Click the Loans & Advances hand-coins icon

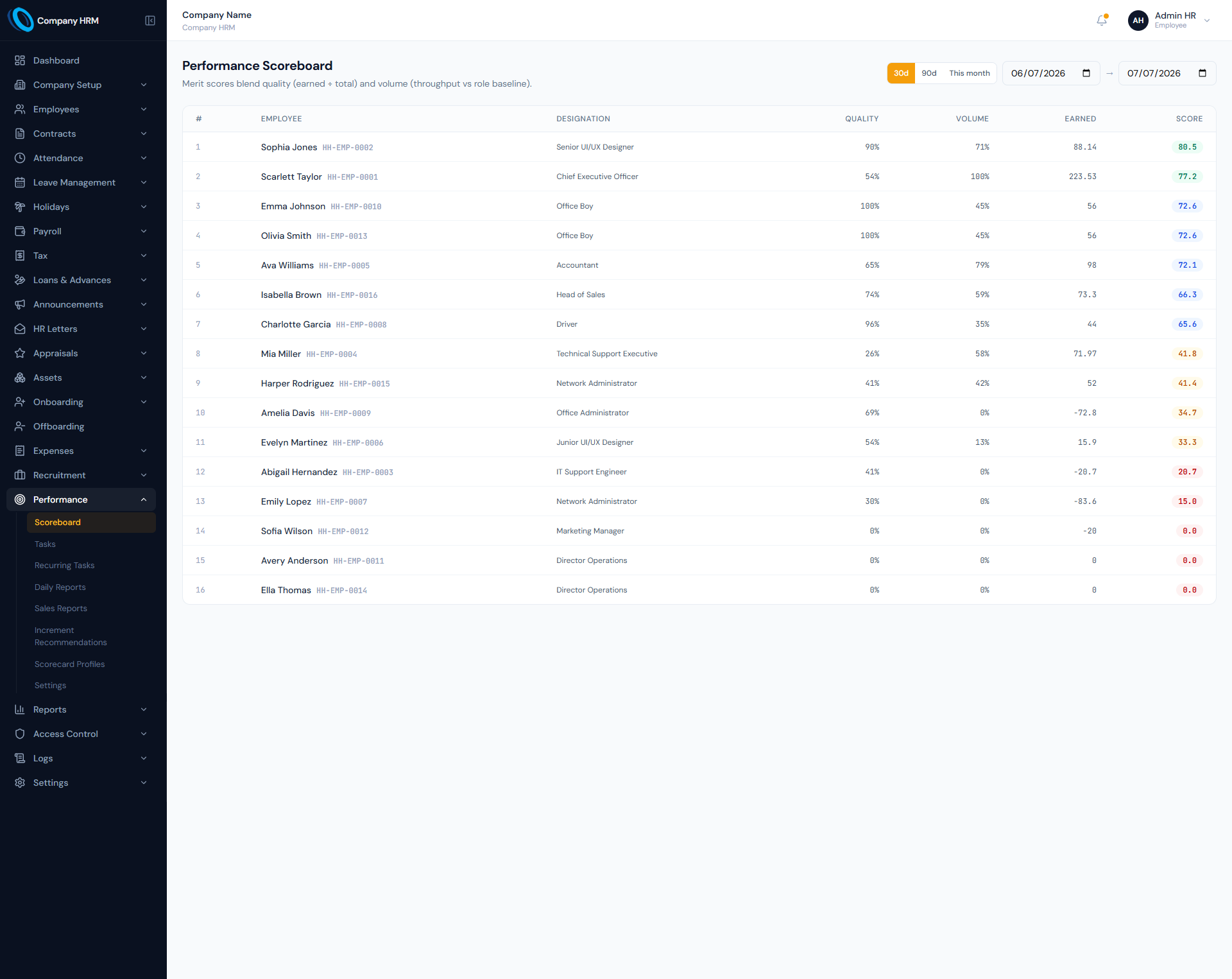point(20,280)
